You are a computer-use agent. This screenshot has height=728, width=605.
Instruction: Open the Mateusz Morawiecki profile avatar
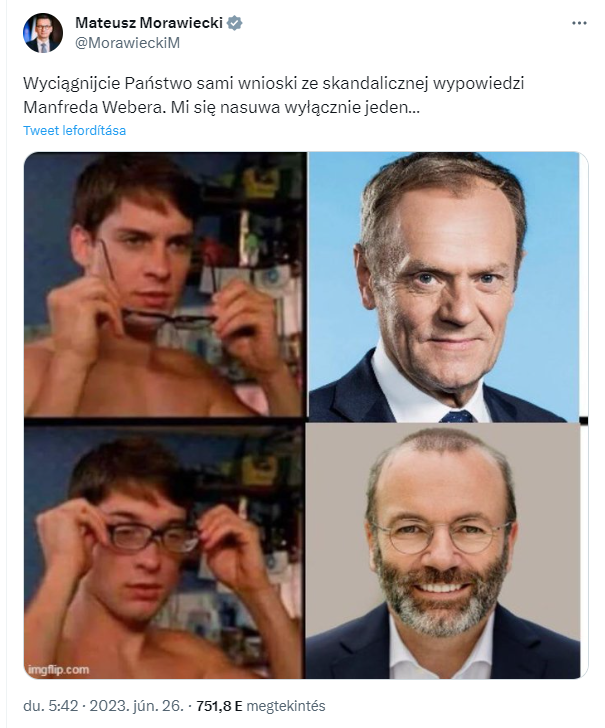pyautogui.click(x=43, y=32)
